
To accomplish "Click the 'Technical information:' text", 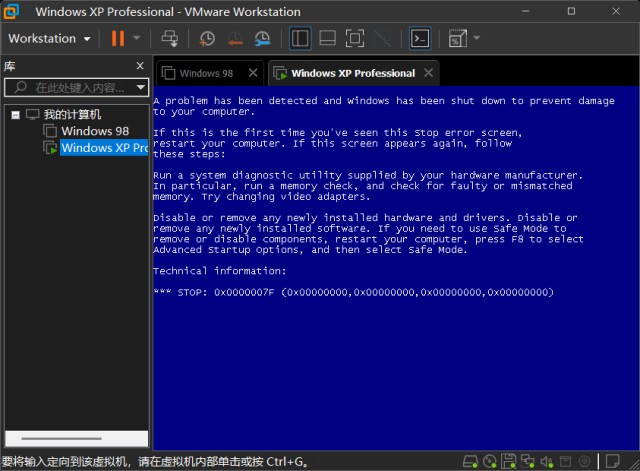I will click(x=220, y=271).
